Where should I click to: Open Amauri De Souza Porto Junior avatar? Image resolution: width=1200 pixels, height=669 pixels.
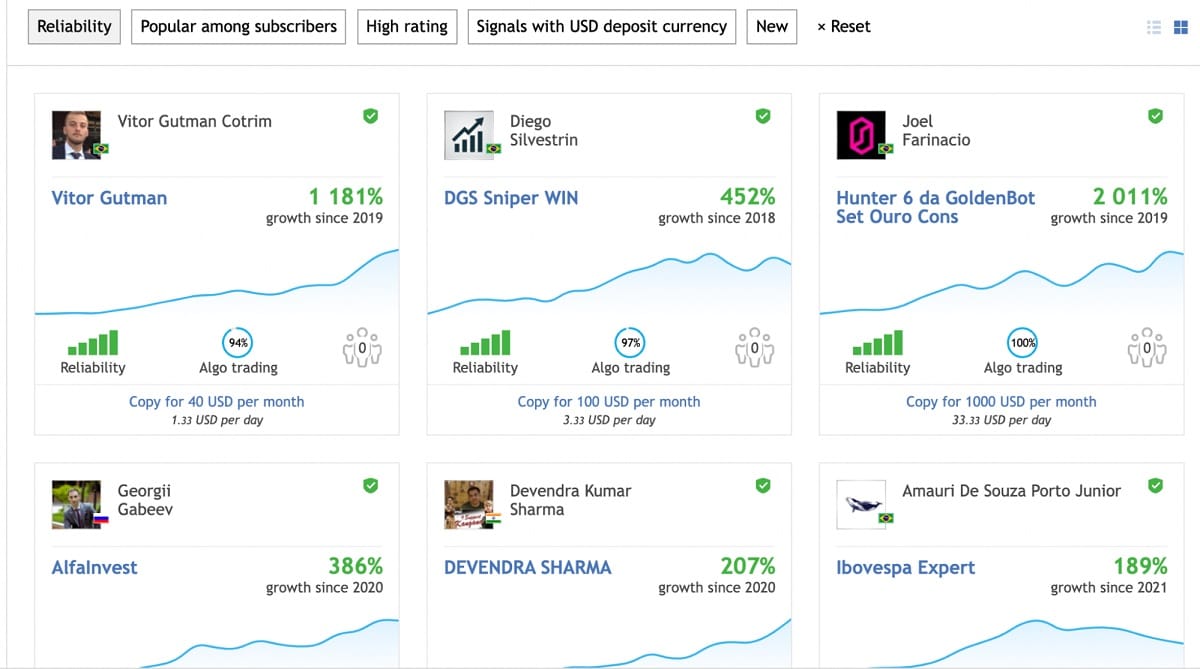861,505
